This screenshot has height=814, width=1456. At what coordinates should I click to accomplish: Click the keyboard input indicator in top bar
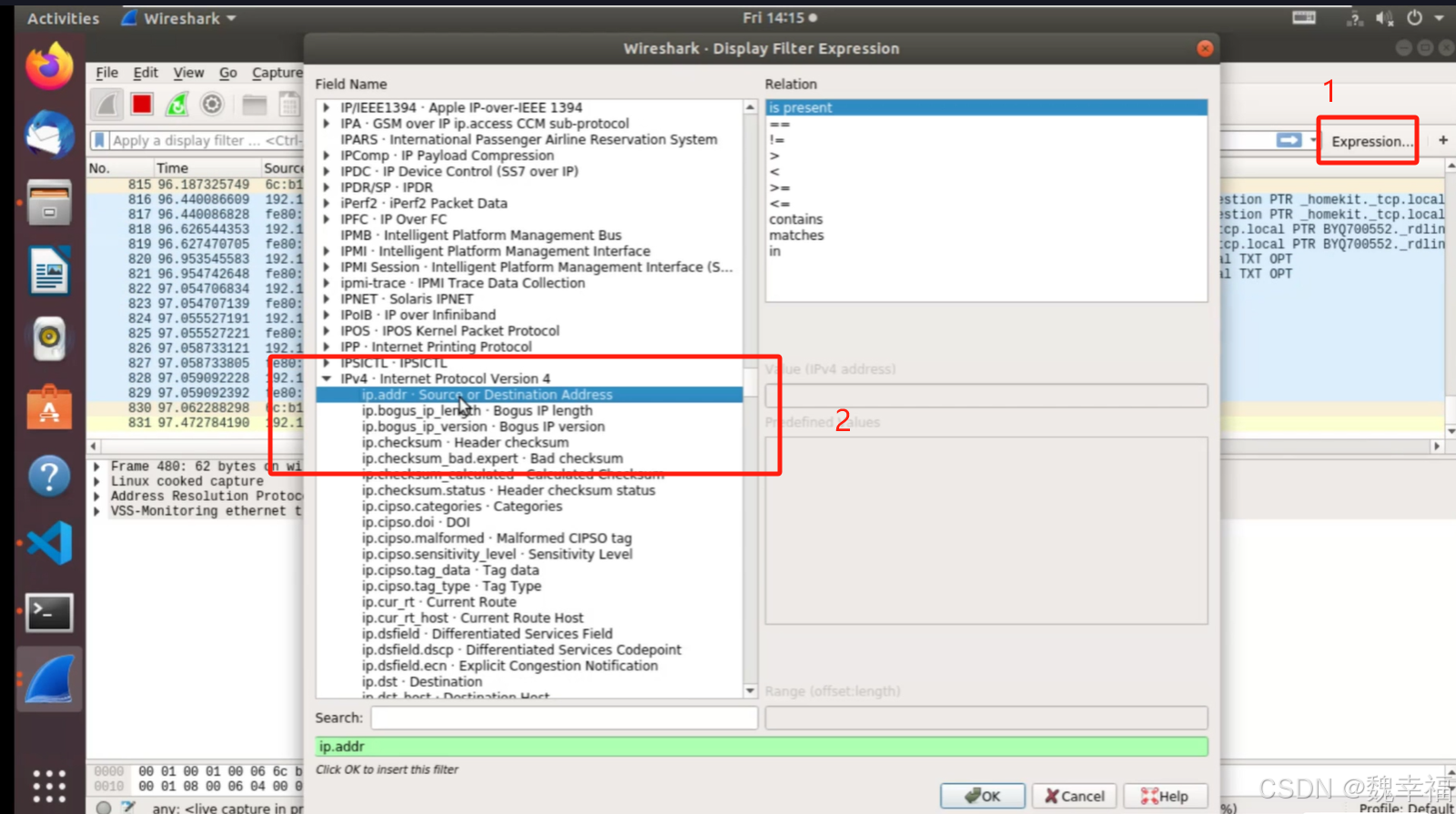click(1304, 17)
